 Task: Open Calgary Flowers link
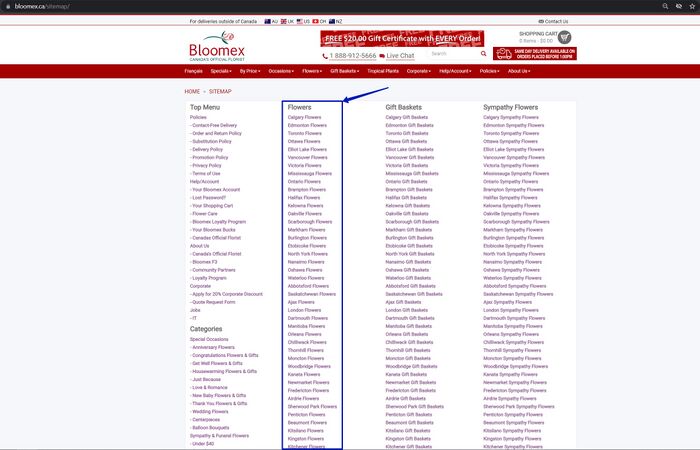click(x=304, y=117)
